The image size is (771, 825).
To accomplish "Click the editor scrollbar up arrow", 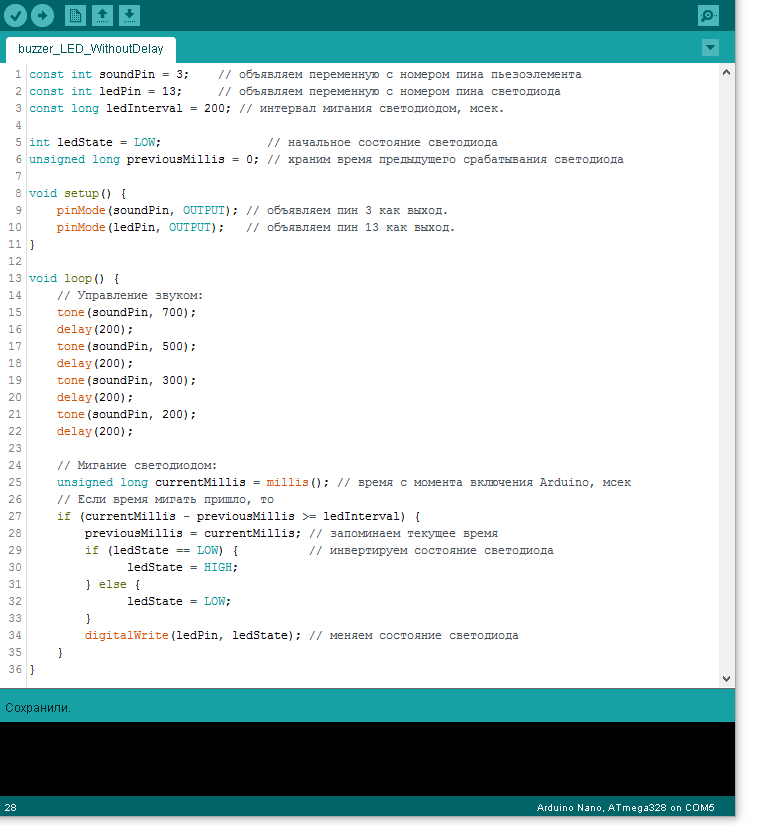I will click(726, 73).
